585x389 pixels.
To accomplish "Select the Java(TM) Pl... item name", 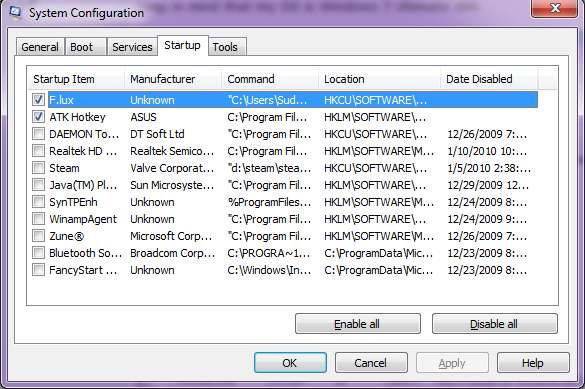I will [x=83, y=185].
